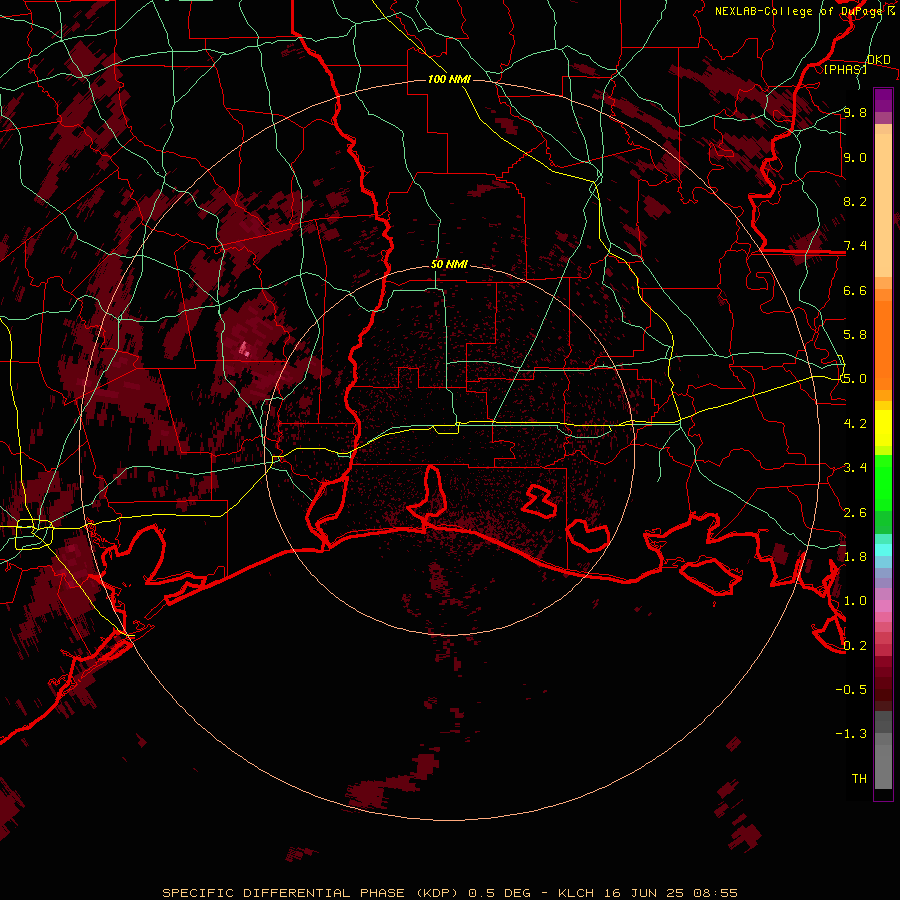Click the -1.3 value on the color scale
Screen dimensions: 900x900
point(851,734)
